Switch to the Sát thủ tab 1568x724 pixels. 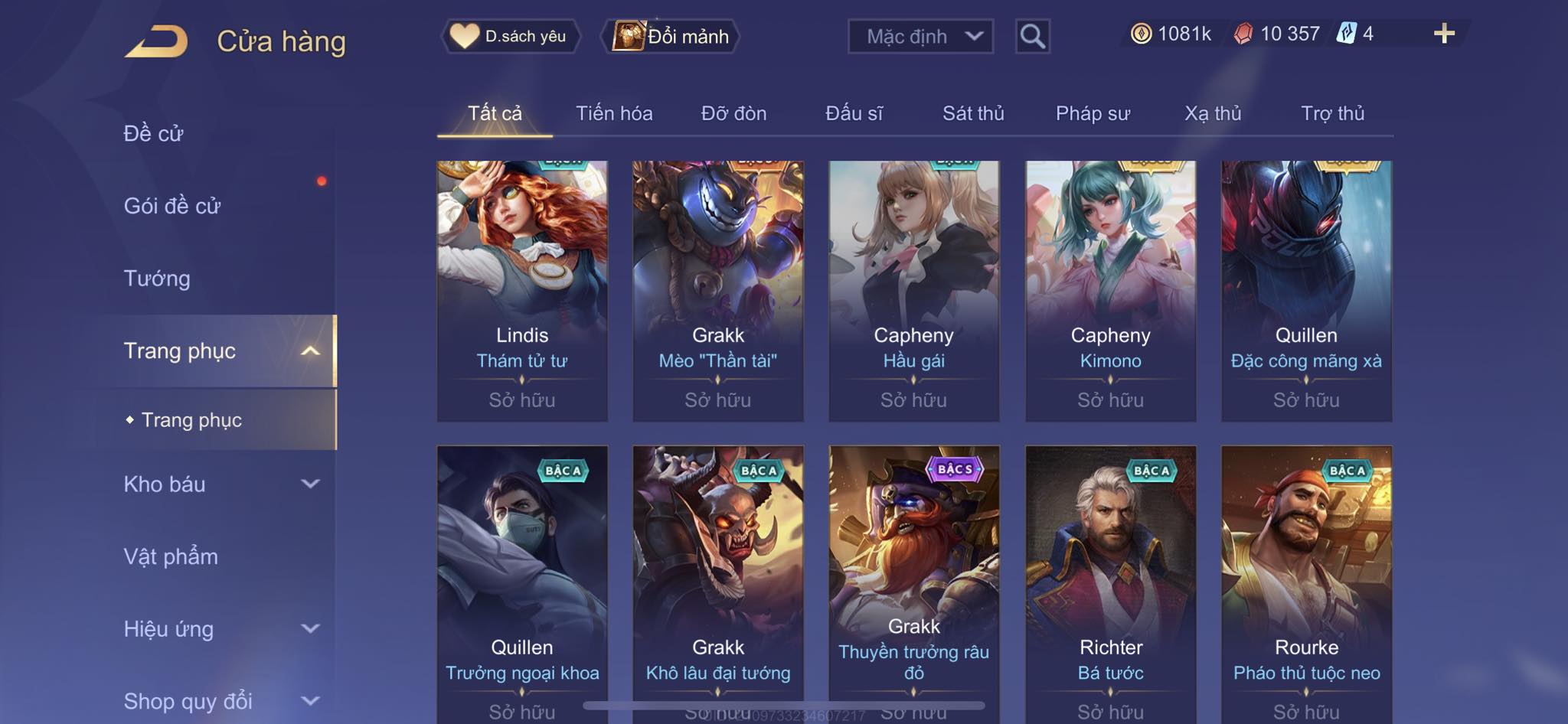pyautogui.click(x=973, y=113)
